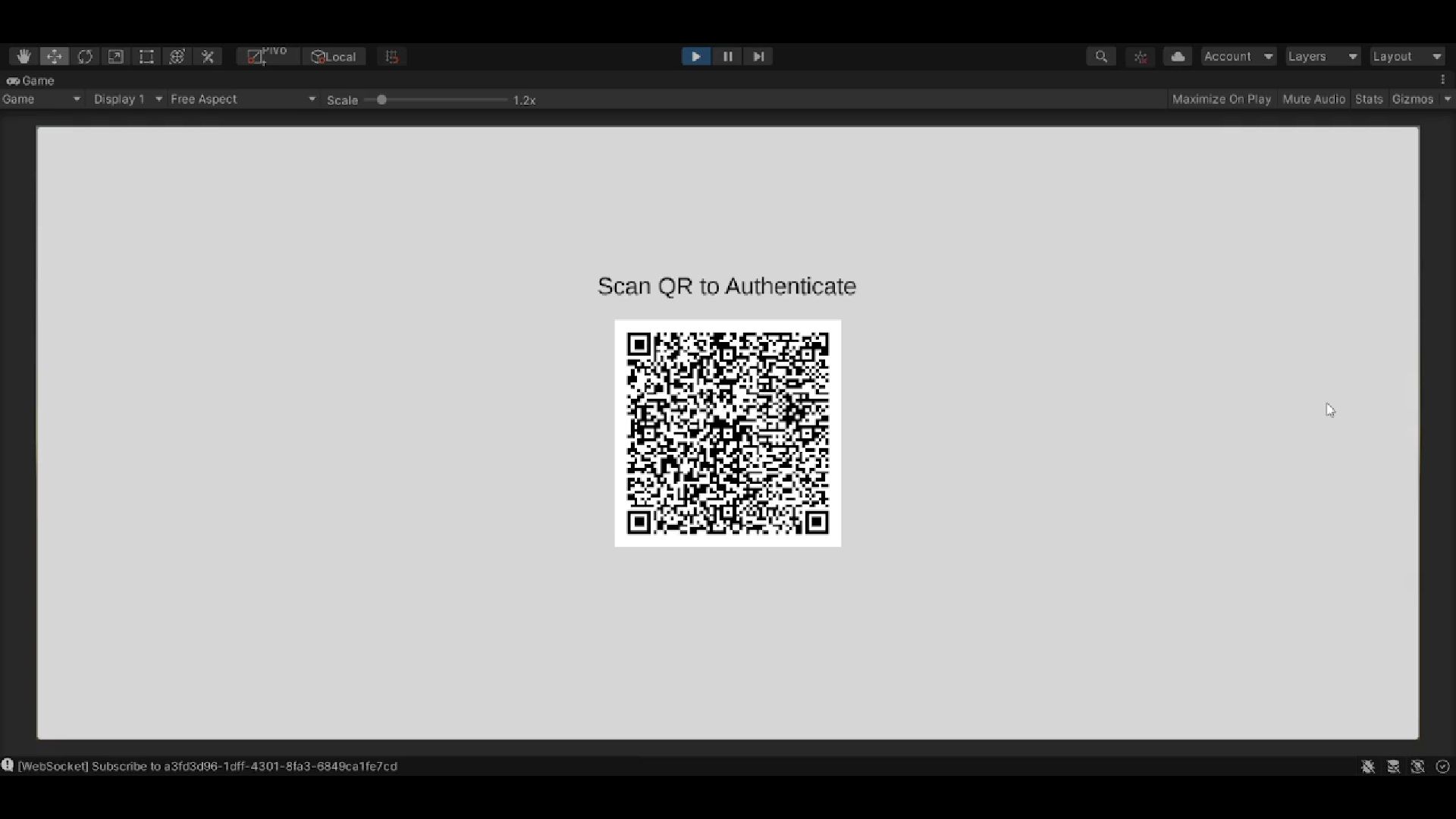The height and width of the screenshot is (819, 1456).
Task: Open the search icon
Action: click(x=1101, y=57)
